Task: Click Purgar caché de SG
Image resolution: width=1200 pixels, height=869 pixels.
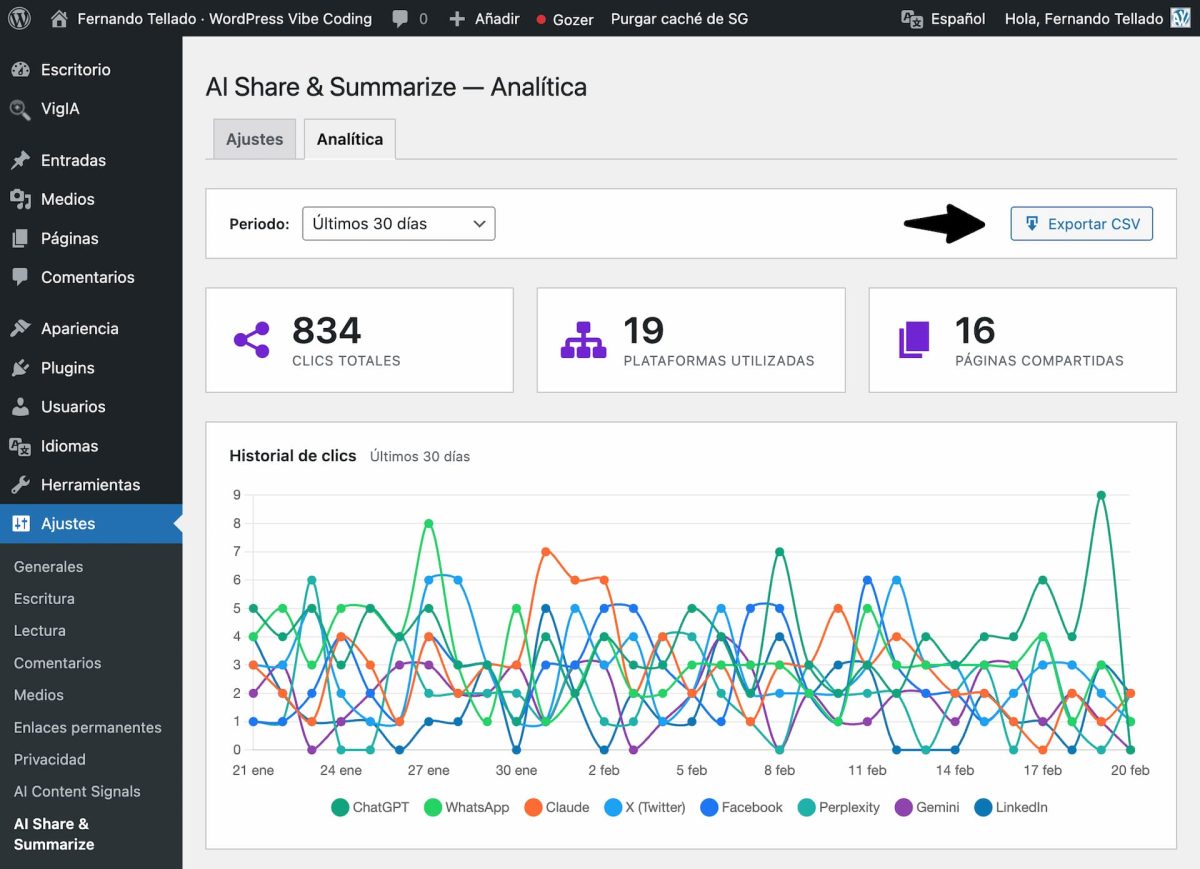Action: pyautogui.click(x=679, y=19)
